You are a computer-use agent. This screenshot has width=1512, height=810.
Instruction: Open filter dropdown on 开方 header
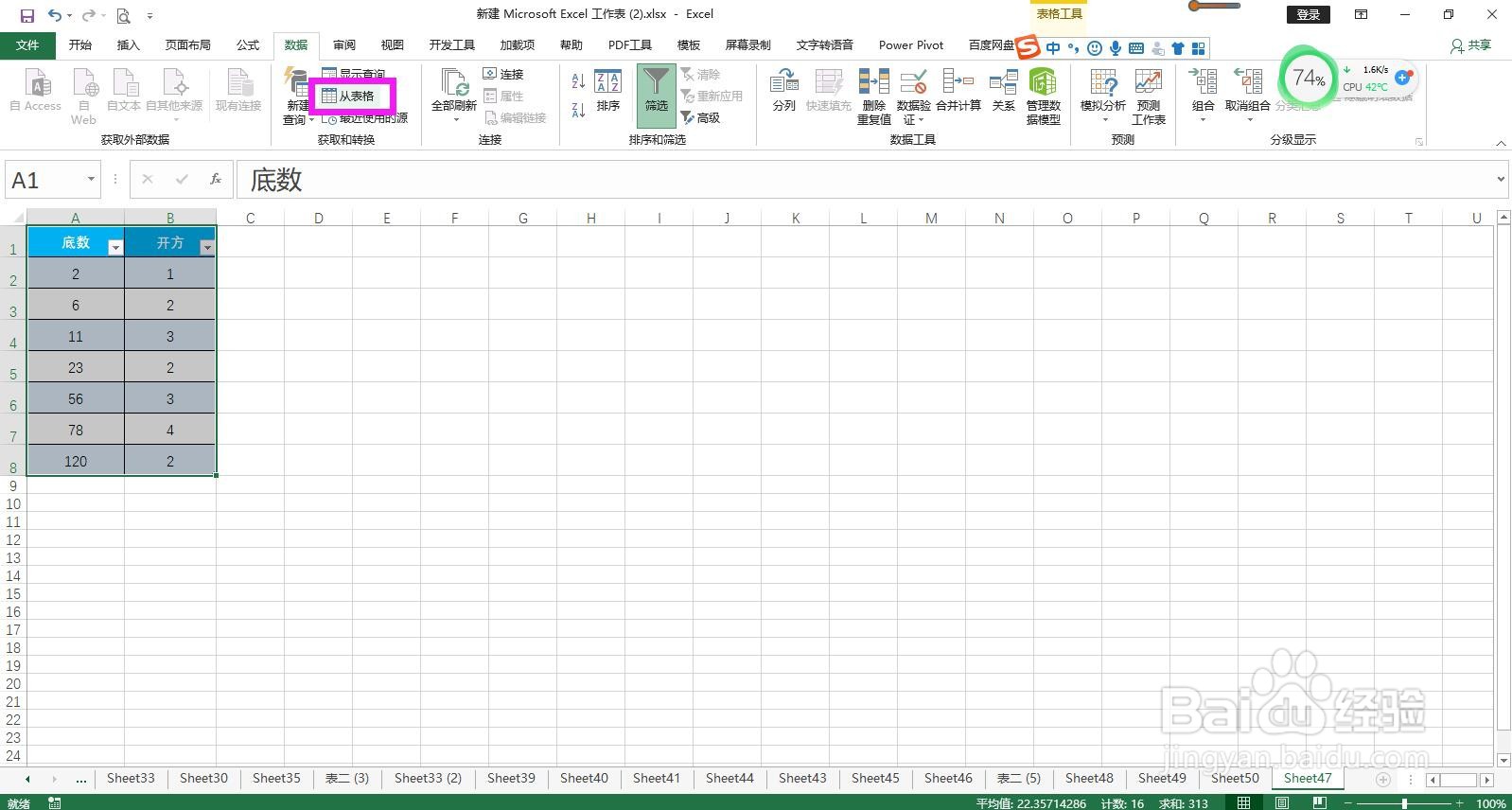207,247
